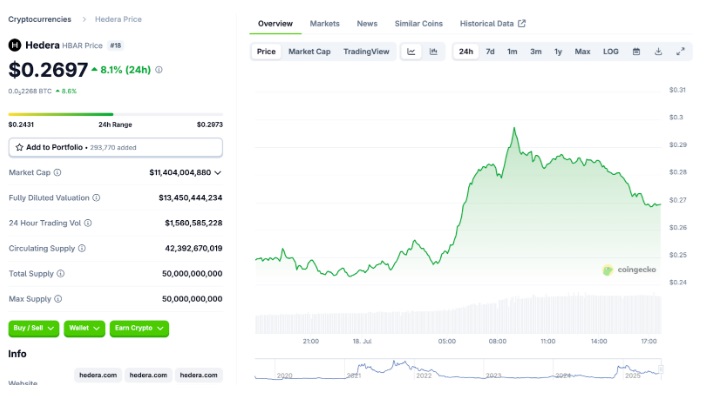
Task: Click the Hedera logo icon
Action: point(15,45)
